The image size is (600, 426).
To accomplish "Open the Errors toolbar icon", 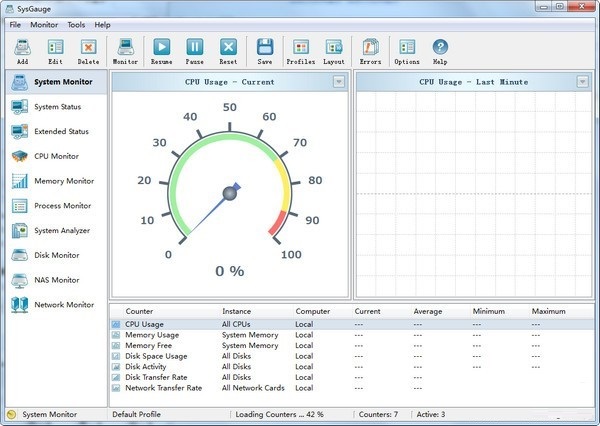I will click(370, 47).
